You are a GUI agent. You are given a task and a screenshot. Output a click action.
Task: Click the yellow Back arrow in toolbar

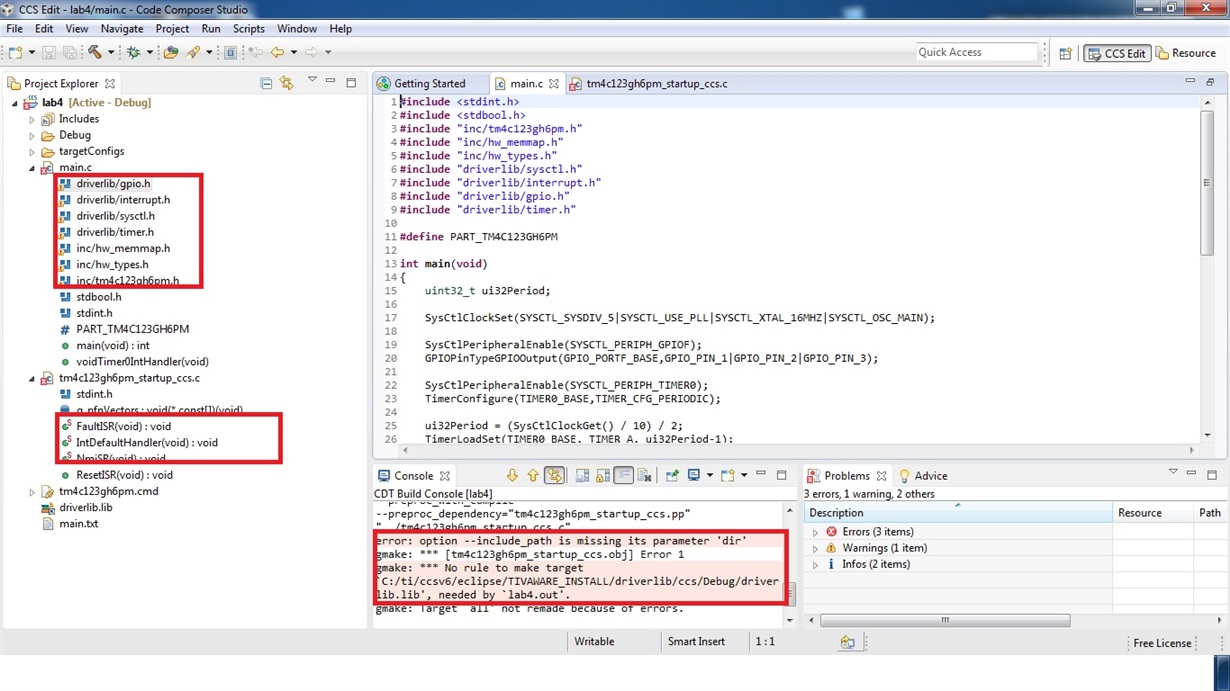(x=277, y=52)
